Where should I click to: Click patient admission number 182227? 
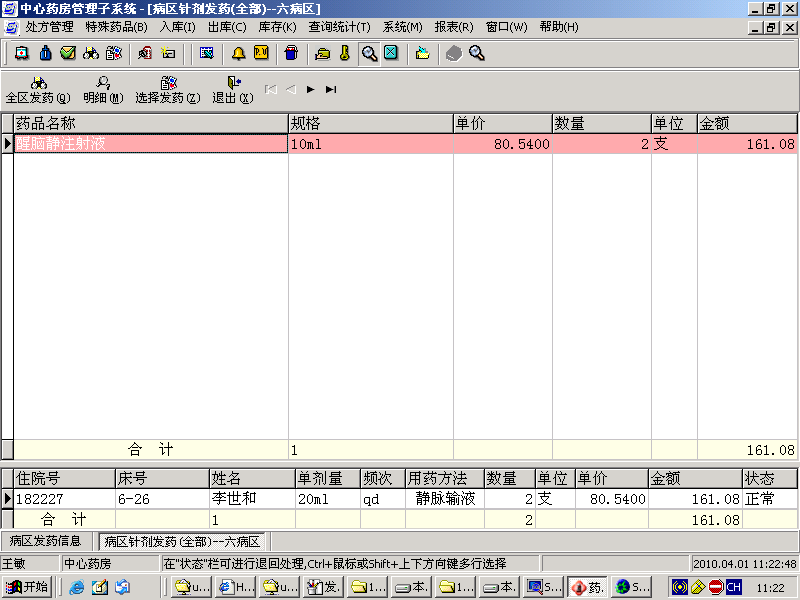(64, 498)
